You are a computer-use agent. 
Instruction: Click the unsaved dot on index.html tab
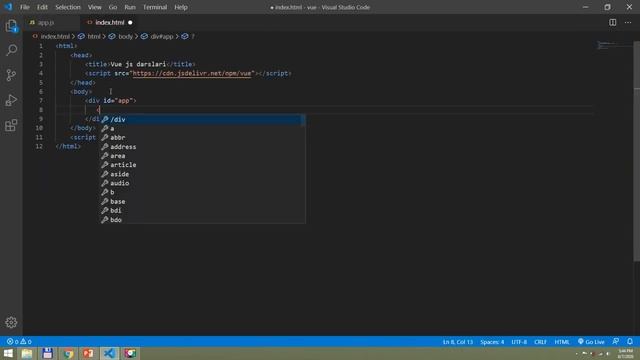(x=130, y=22)
